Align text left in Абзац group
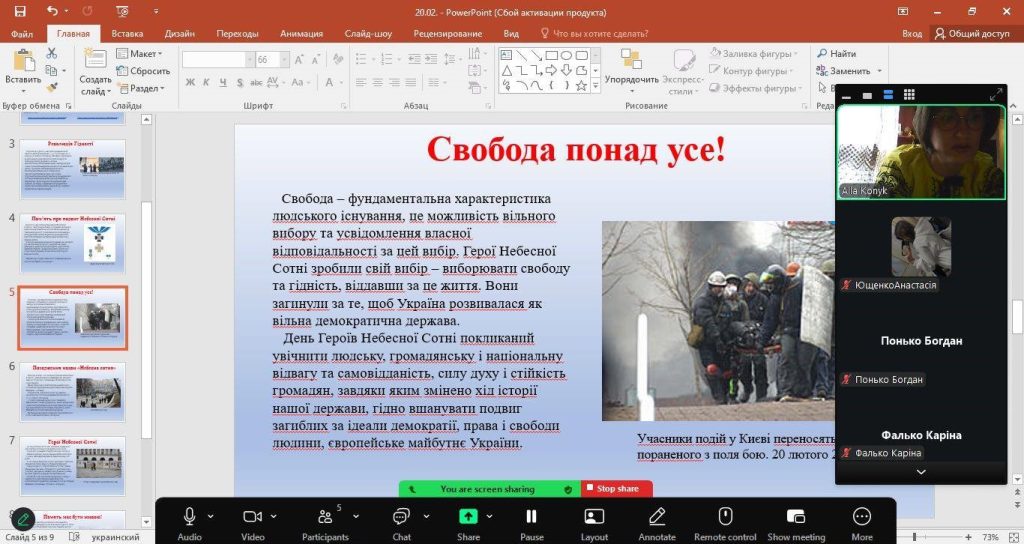Viewport: 1024px width, 544px height. tap(361, 82)
